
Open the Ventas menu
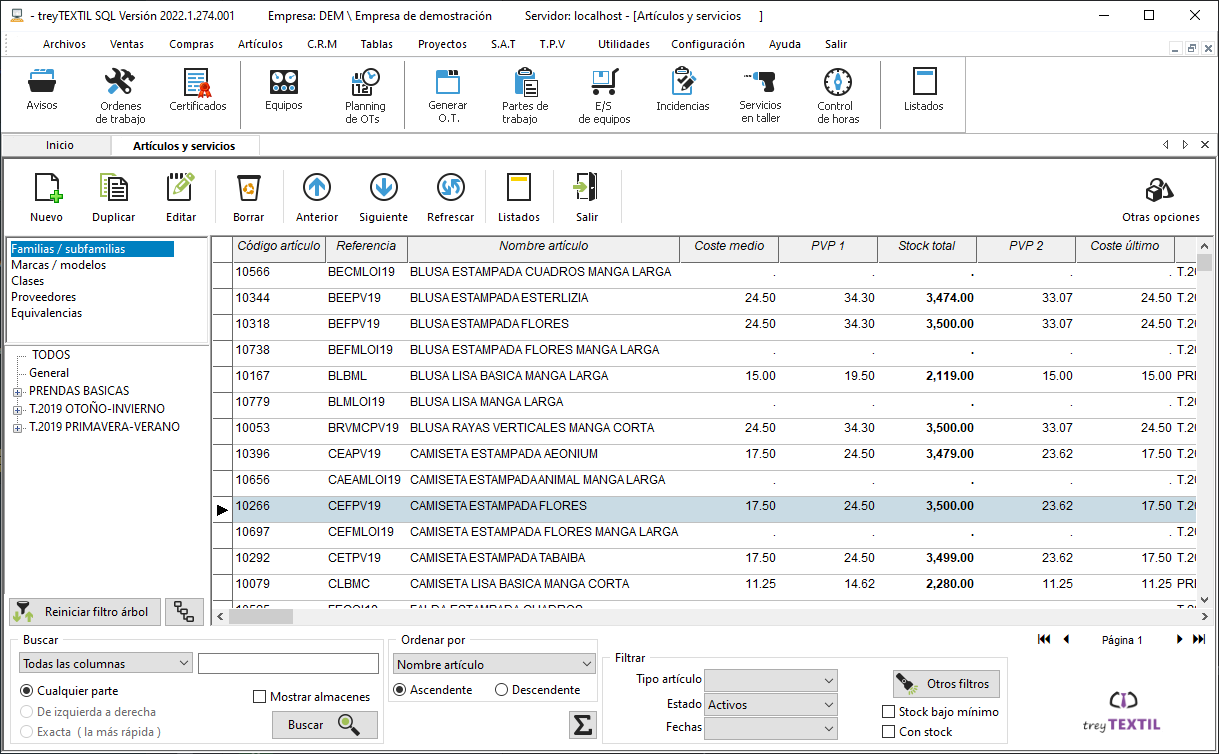coord(127,44)
